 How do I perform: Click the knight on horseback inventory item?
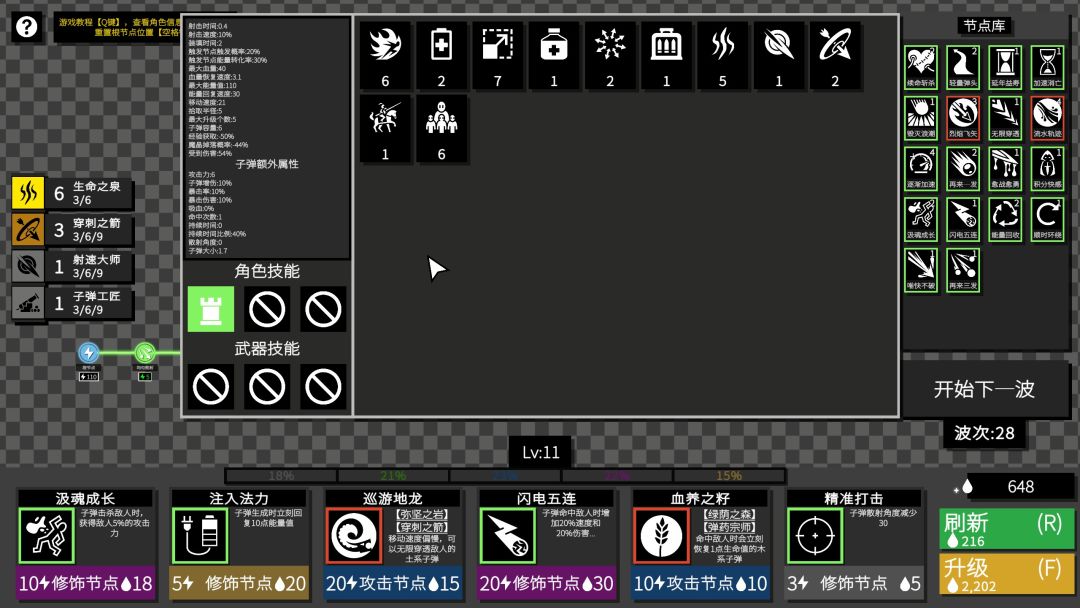pyautogui.click(x=385, y=129)
